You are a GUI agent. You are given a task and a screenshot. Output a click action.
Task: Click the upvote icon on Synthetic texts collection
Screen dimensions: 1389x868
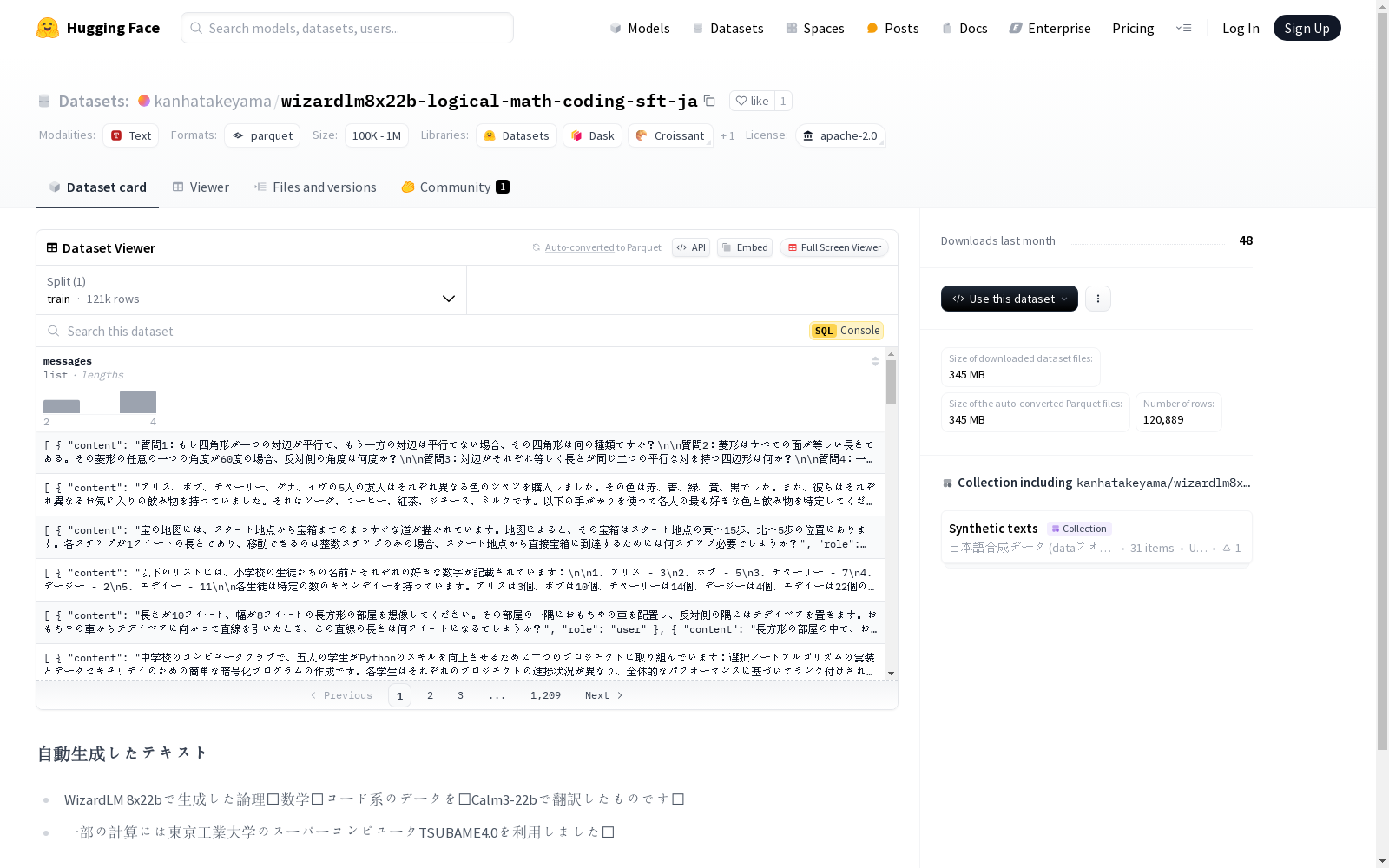coord(1227,548)
